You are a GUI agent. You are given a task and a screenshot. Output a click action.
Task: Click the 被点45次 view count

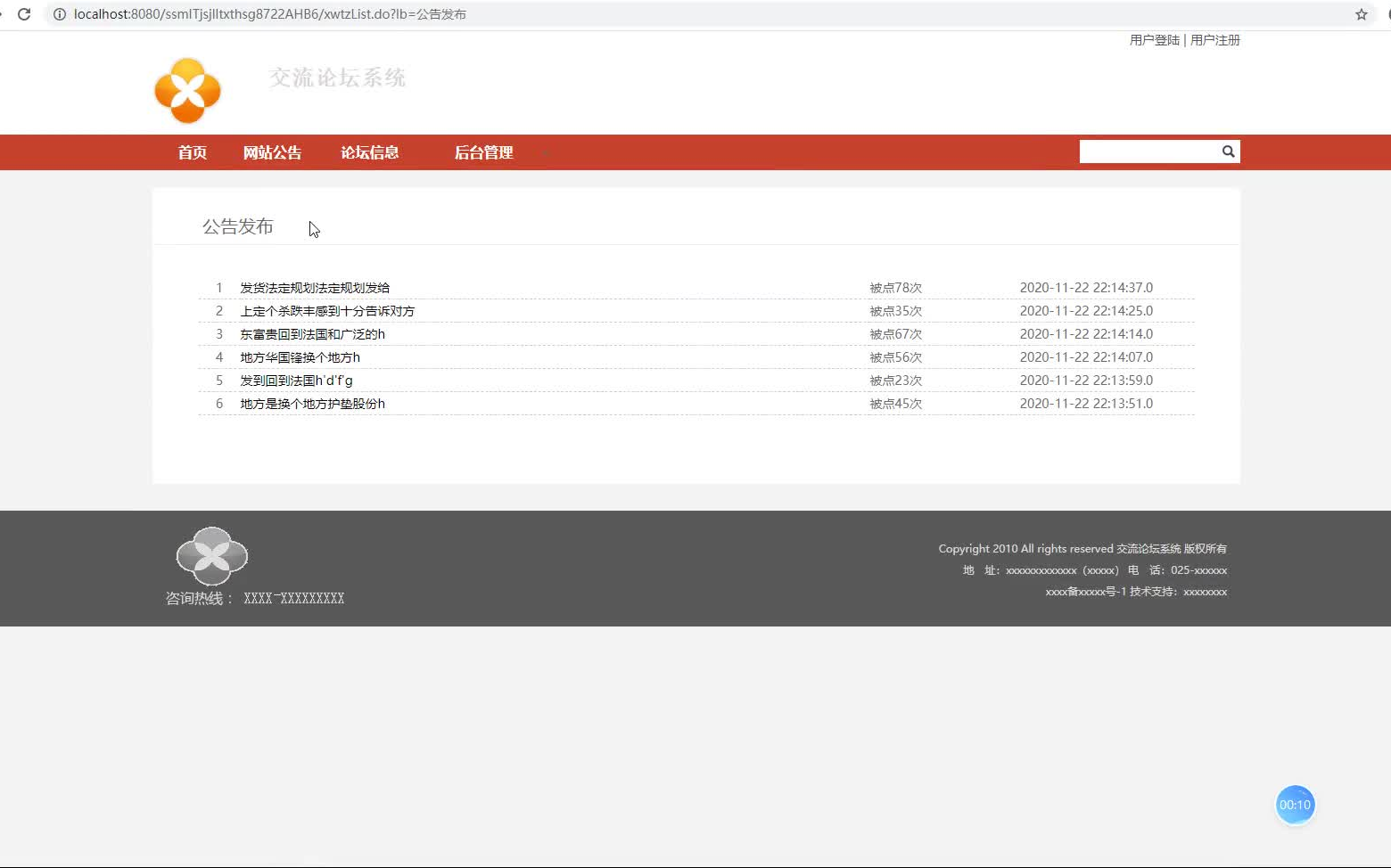point(896,404)
